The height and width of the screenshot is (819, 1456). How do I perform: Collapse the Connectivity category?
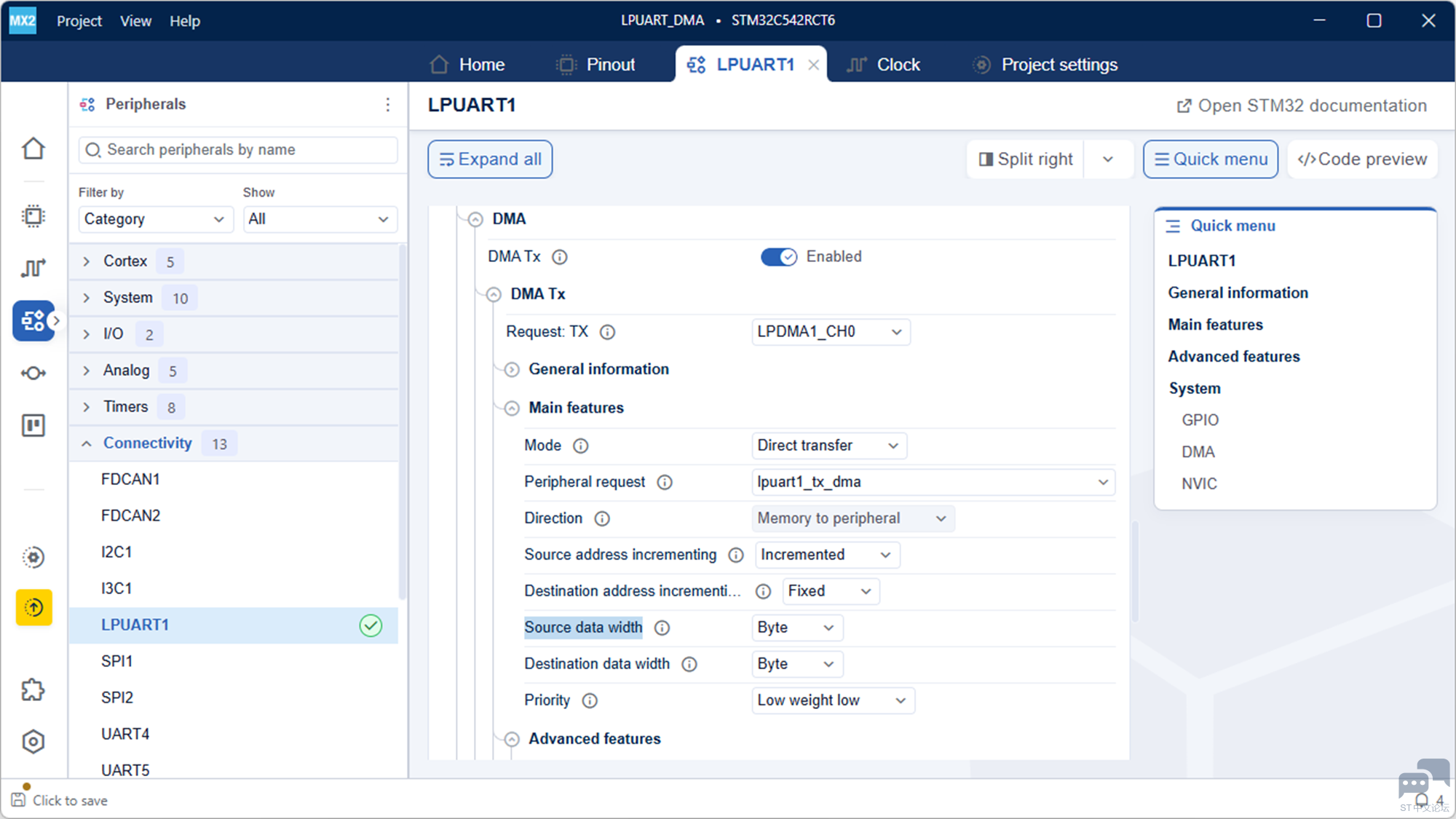point(87,443)
